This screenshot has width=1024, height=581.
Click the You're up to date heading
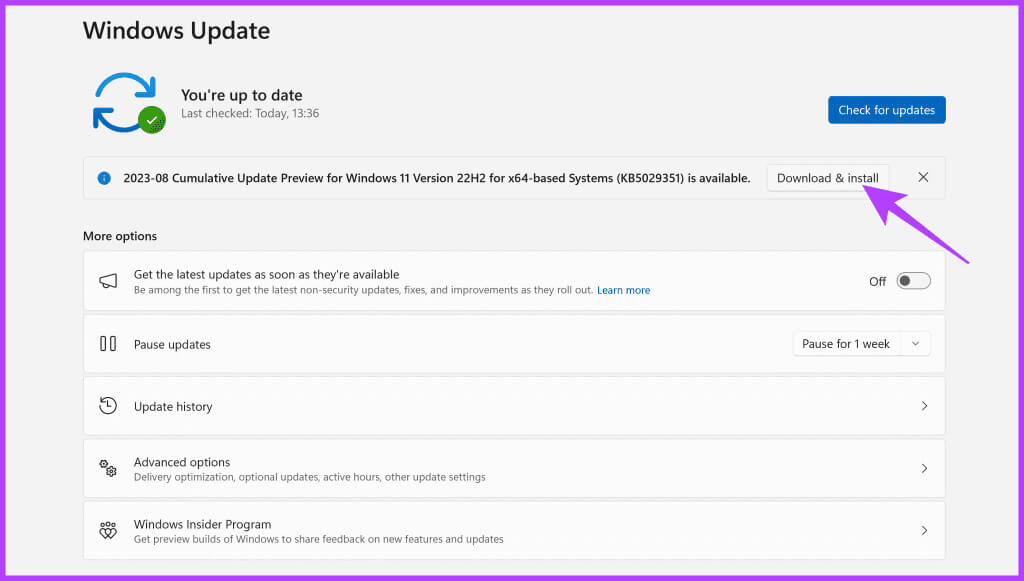pos(242,95)
